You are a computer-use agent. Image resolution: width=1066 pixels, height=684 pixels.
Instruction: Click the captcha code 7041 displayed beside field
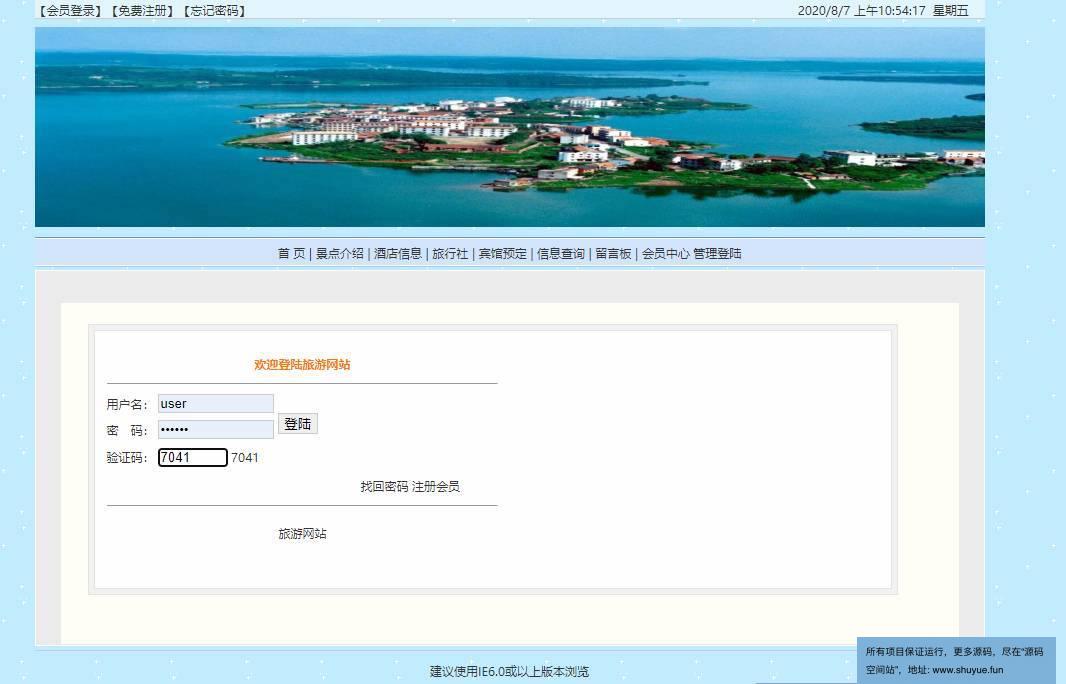(245, 458)
